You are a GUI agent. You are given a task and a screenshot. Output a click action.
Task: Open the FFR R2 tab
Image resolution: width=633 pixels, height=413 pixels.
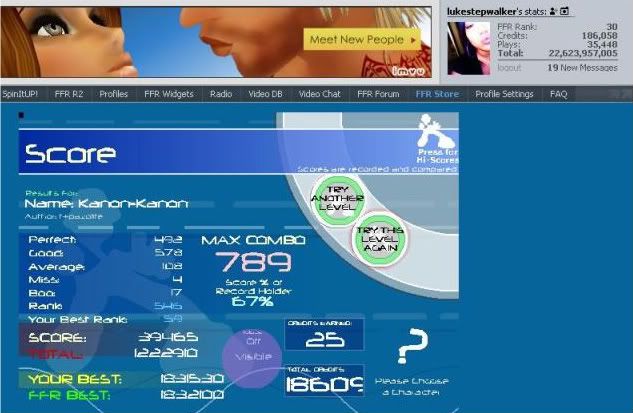click(69, 94)
